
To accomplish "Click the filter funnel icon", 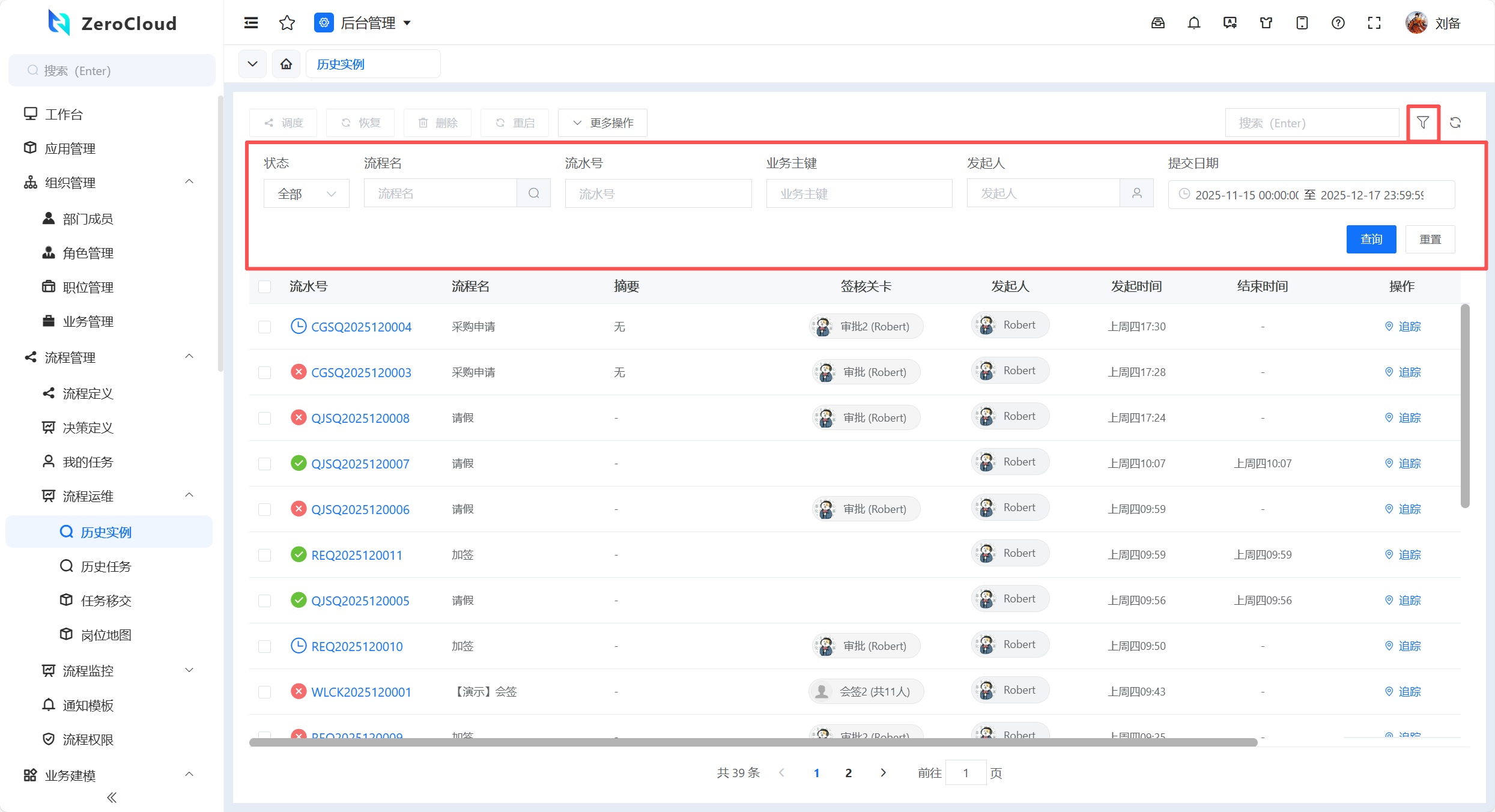I will (x=1422, y=123).
